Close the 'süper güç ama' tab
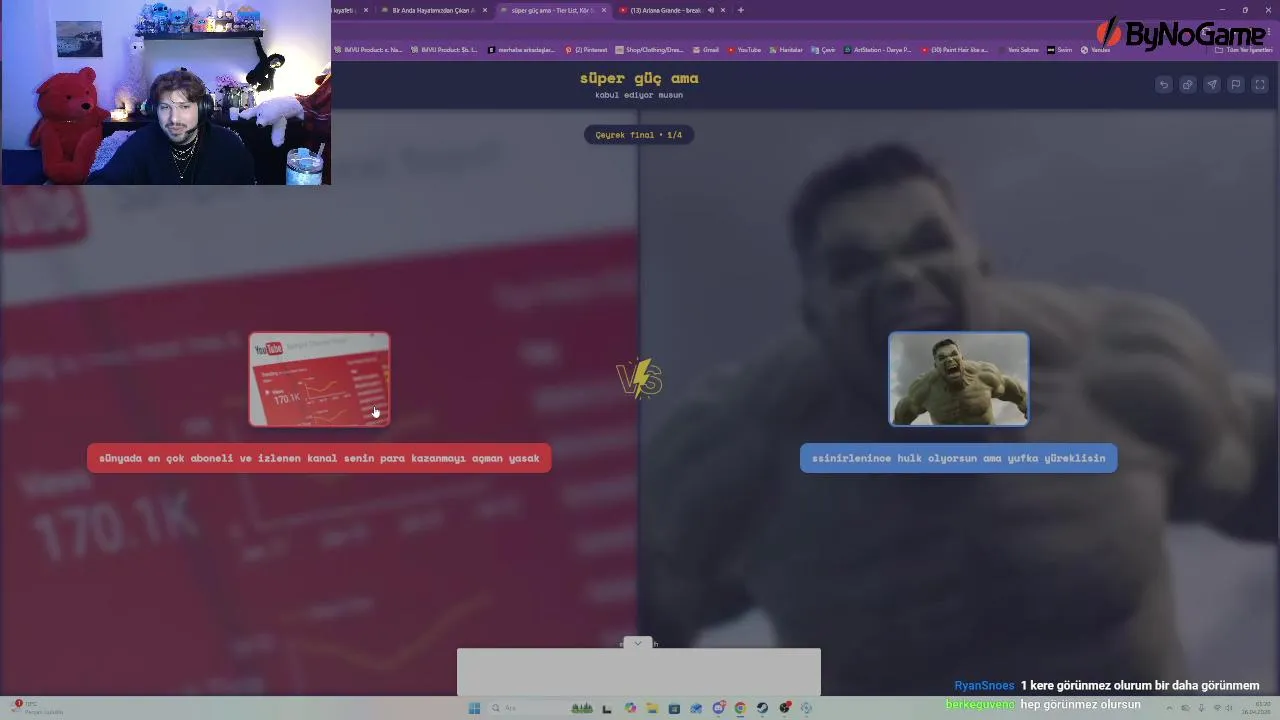 click(604, 10)
